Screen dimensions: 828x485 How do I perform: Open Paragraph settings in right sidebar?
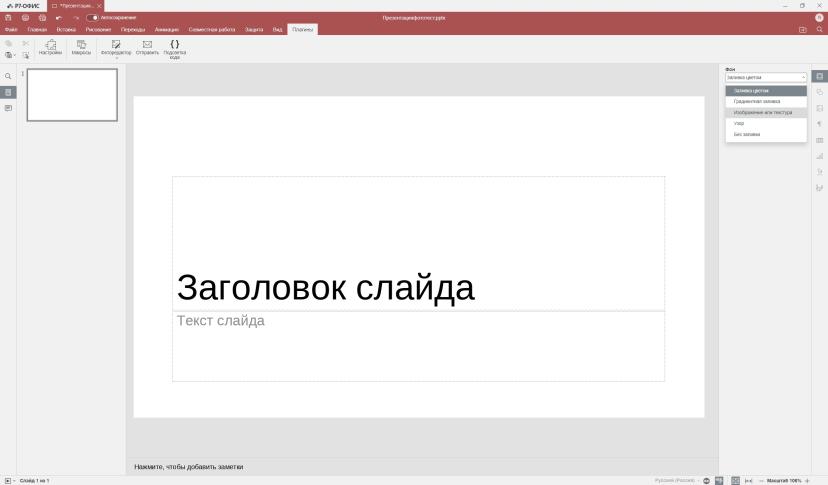pos(820,124)
